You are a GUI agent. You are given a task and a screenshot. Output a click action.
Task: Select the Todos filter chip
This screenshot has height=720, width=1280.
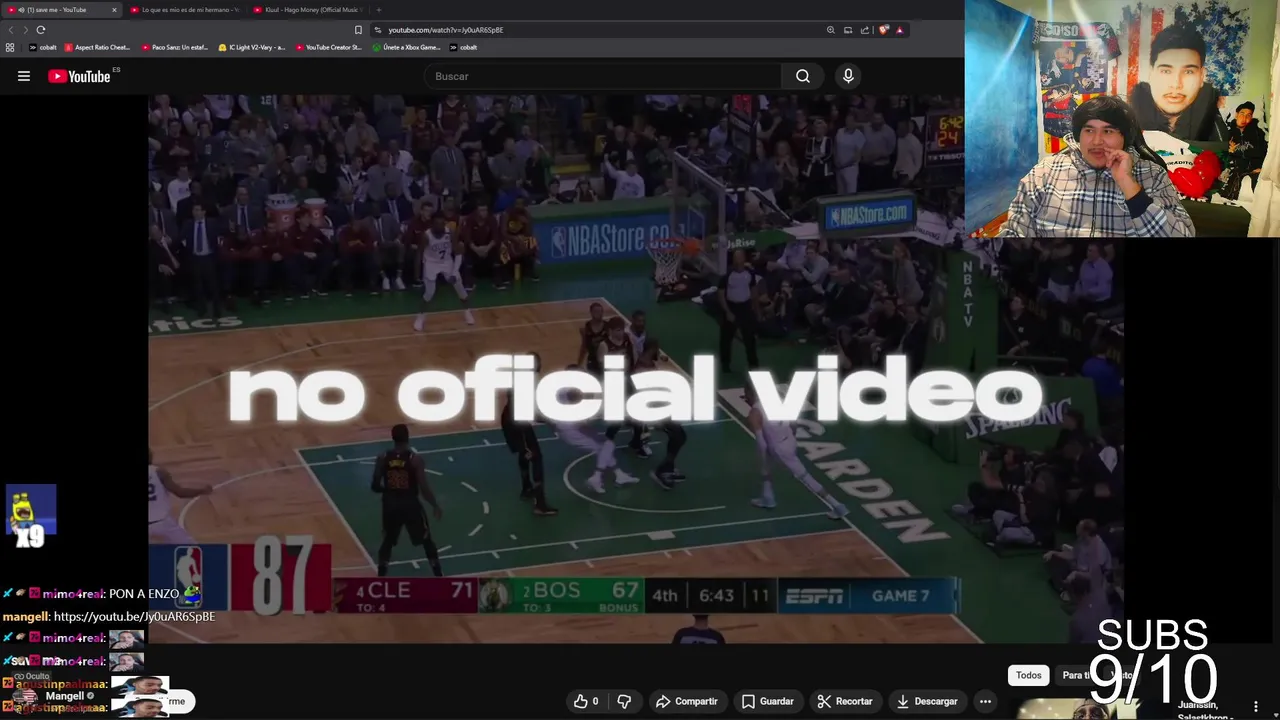tap(1029, 675)
